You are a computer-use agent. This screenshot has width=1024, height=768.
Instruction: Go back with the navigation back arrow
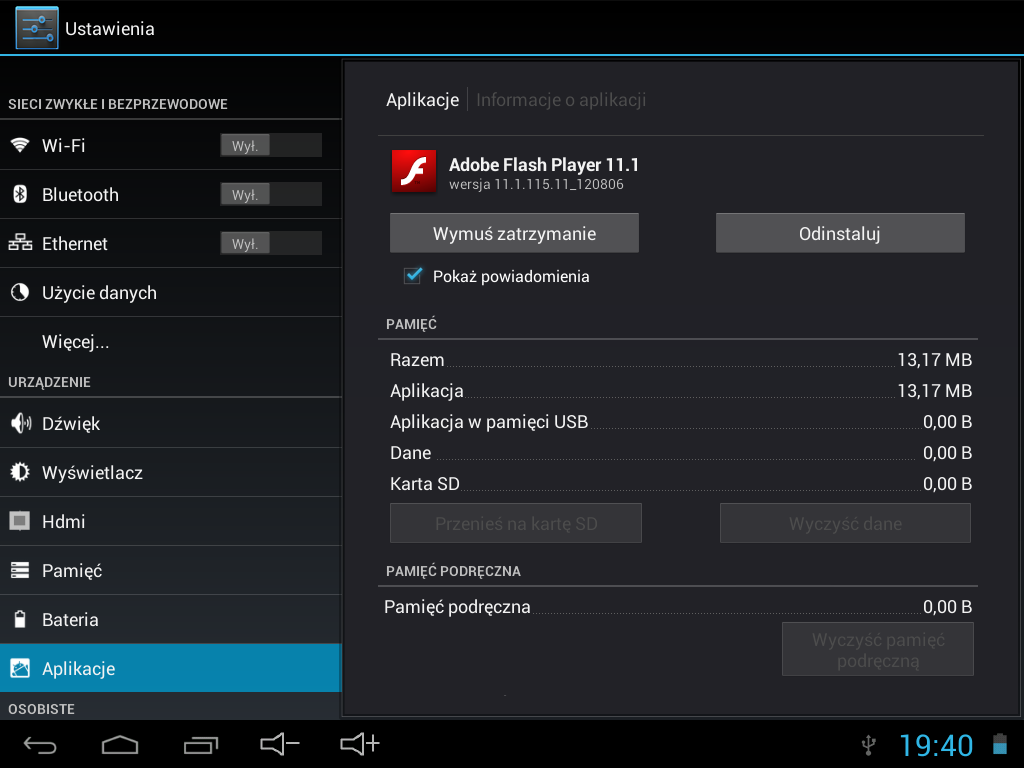coord(40,744)
